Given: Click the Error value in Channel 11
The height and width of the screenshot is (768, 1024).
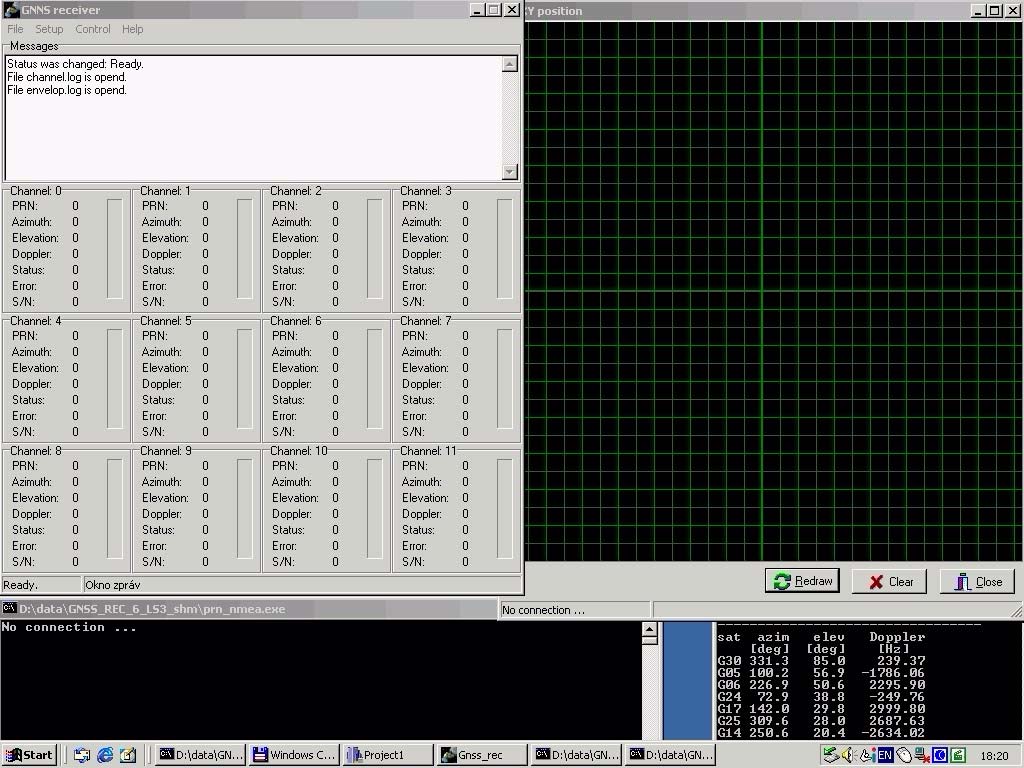Looking at the screenshot, I should [465, 546].
